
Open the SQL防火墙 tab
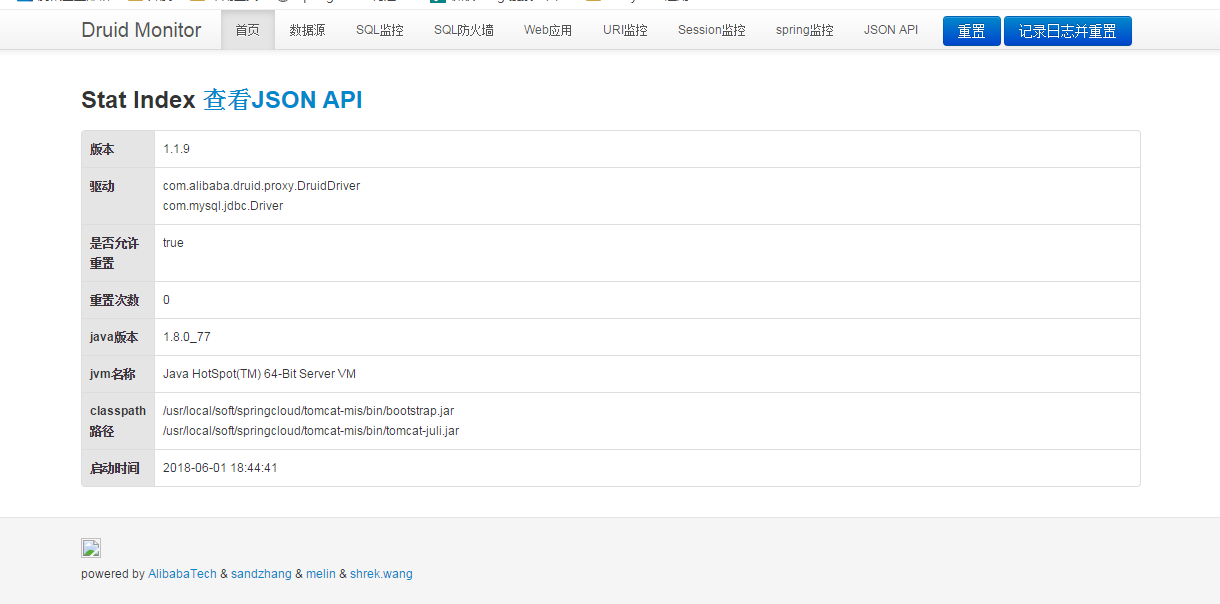point(464,30)
